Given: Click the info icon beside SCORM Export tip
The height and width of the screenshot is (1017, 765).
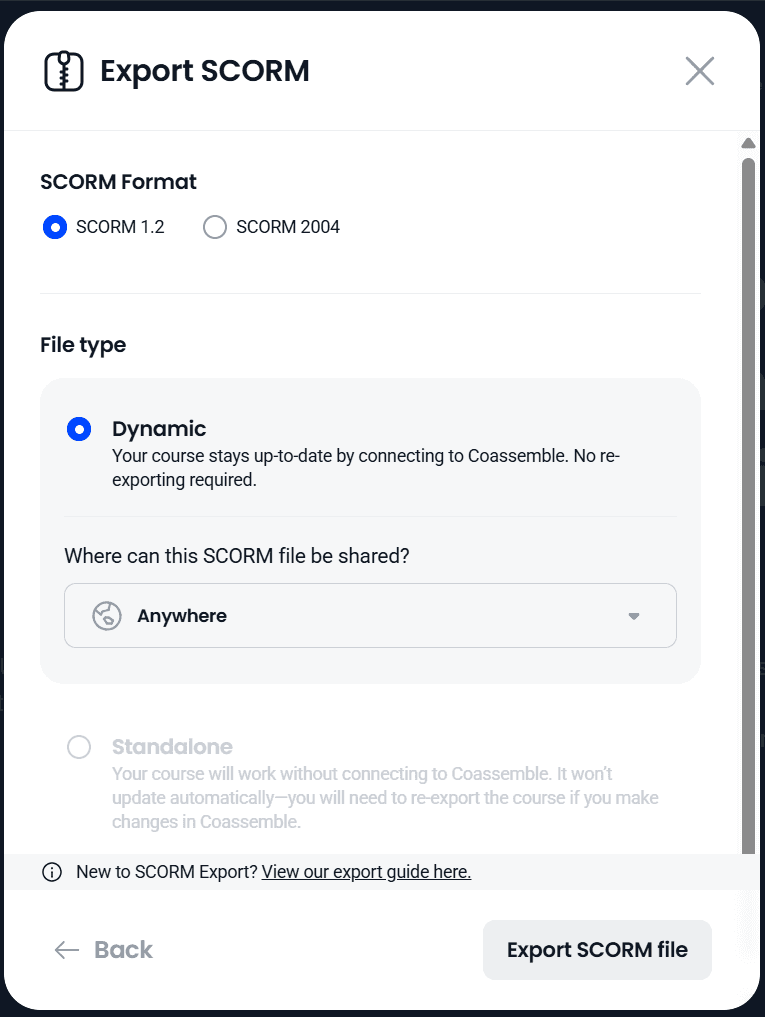Looking at the screenshot, I should [x=52, y=872].
